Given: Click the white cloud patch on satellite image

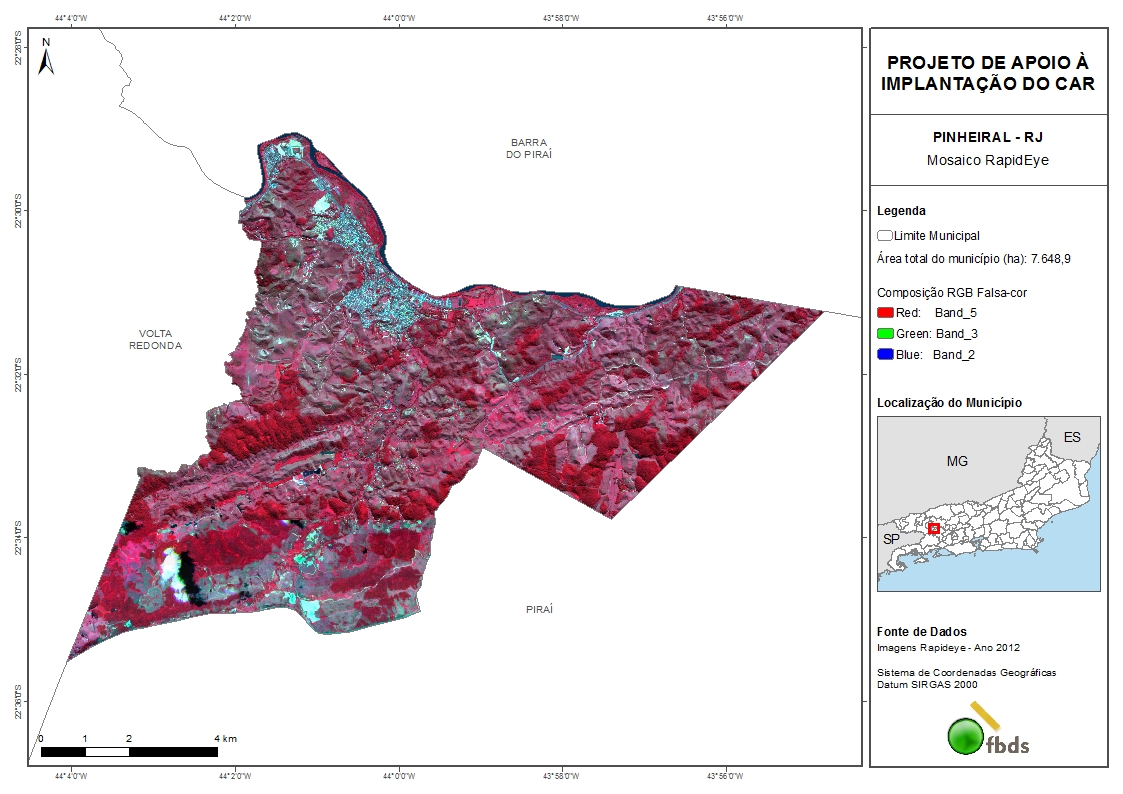Looking at the screenshot, I should point(178,573).
